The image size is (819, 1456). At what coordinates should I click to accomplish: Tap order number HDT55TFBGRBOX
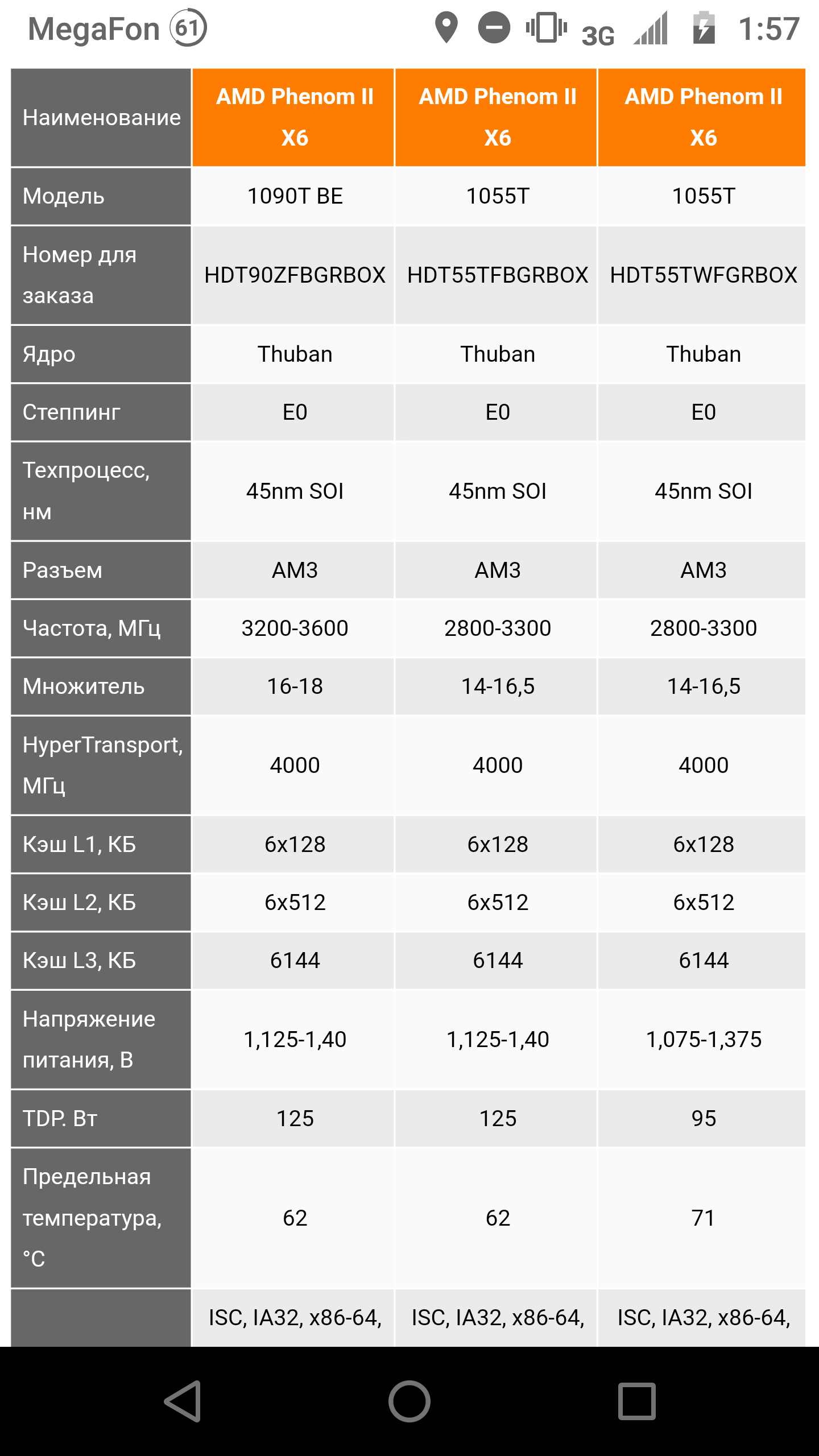click(x=497, y=275)
